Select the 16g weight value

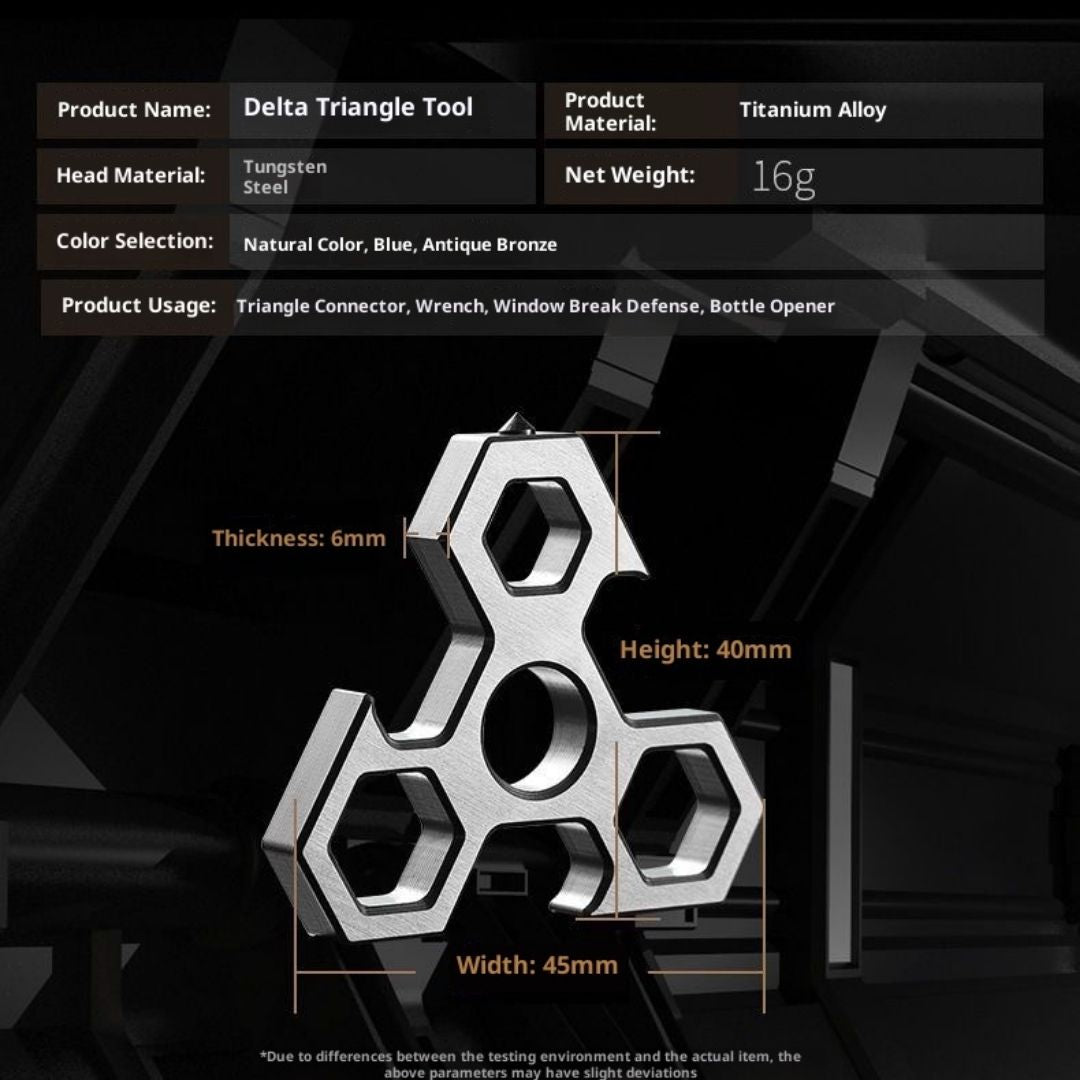pyautogui.click(x=783, y=177)
